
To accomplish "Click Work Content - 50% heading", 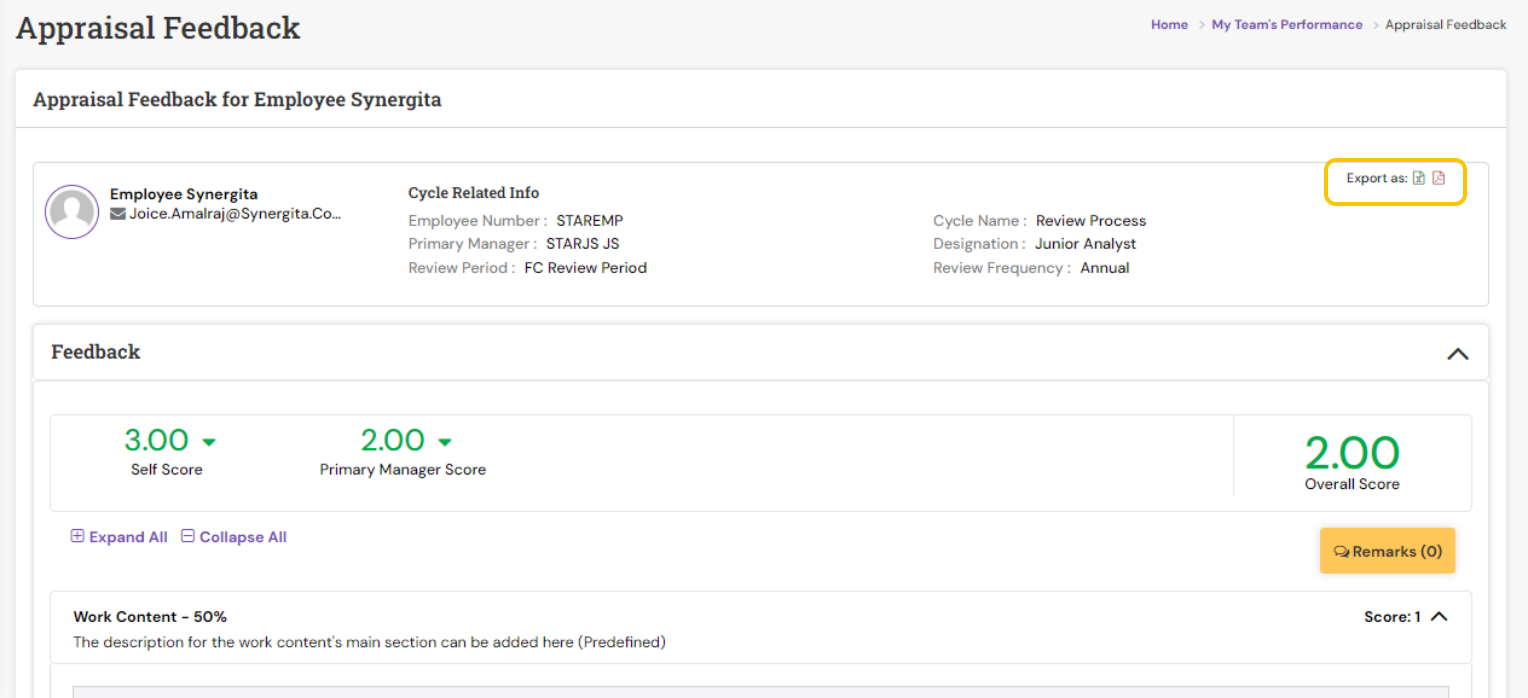I will [x=150, y=617].
